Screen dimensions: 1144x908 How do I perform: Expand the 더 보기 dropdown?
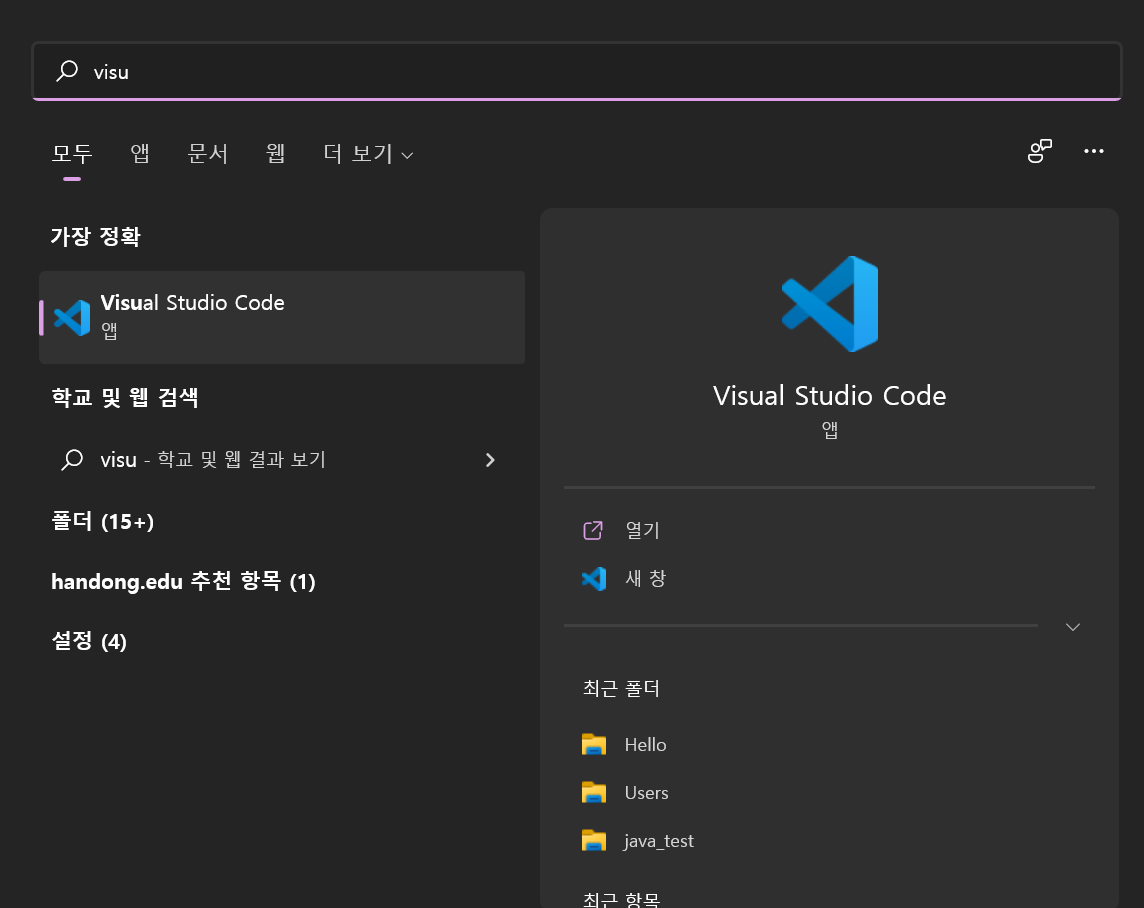click(x=368, y=153)
